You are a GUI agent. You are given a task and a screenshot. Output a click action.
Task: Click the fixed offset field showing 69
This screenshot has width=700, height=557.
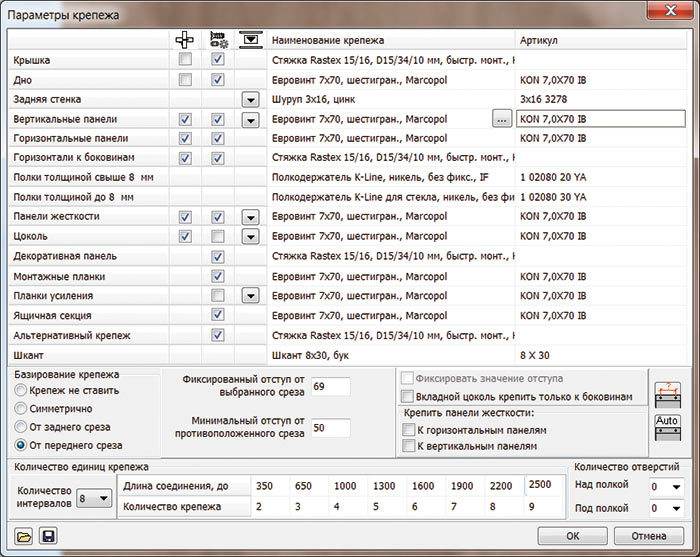[x=330, y=386]
